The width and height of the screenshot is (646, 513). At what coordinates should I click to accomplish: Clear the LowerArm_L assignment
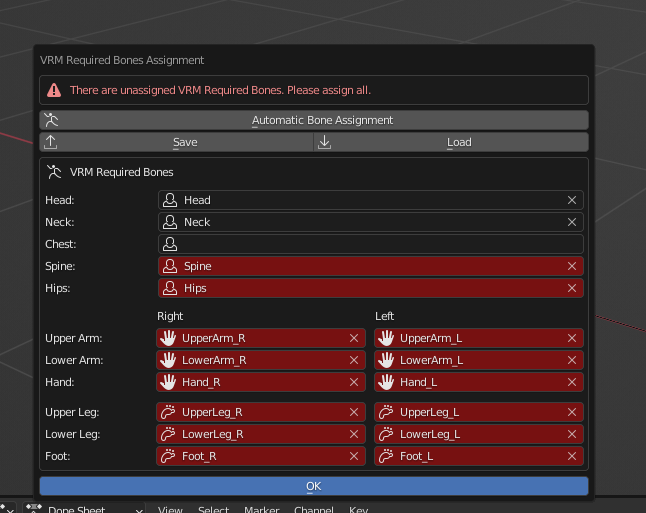tap(572, 360)
